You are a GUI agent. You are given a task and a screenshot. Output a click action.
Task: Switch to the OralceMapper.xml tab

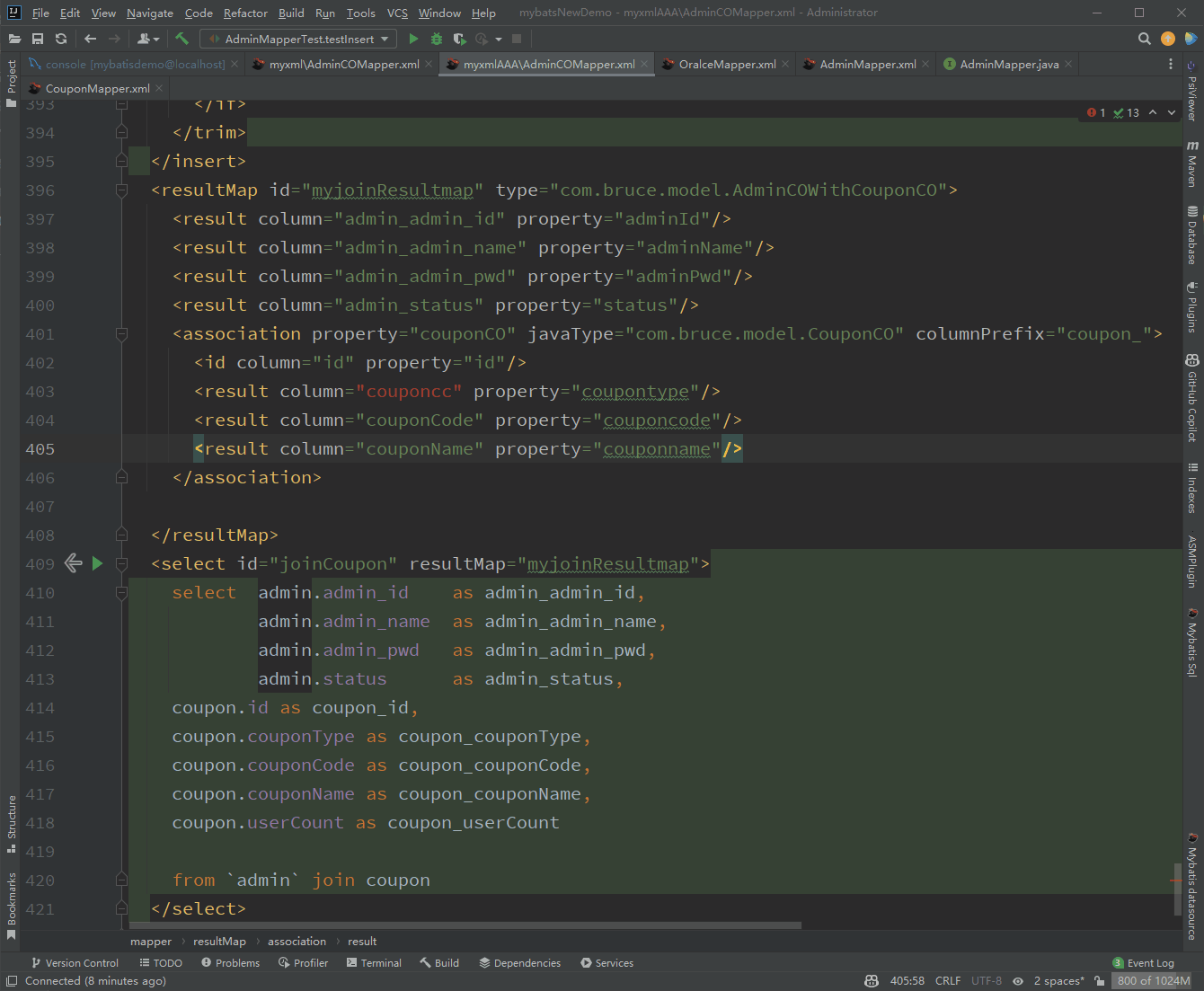tap(726, 64)
